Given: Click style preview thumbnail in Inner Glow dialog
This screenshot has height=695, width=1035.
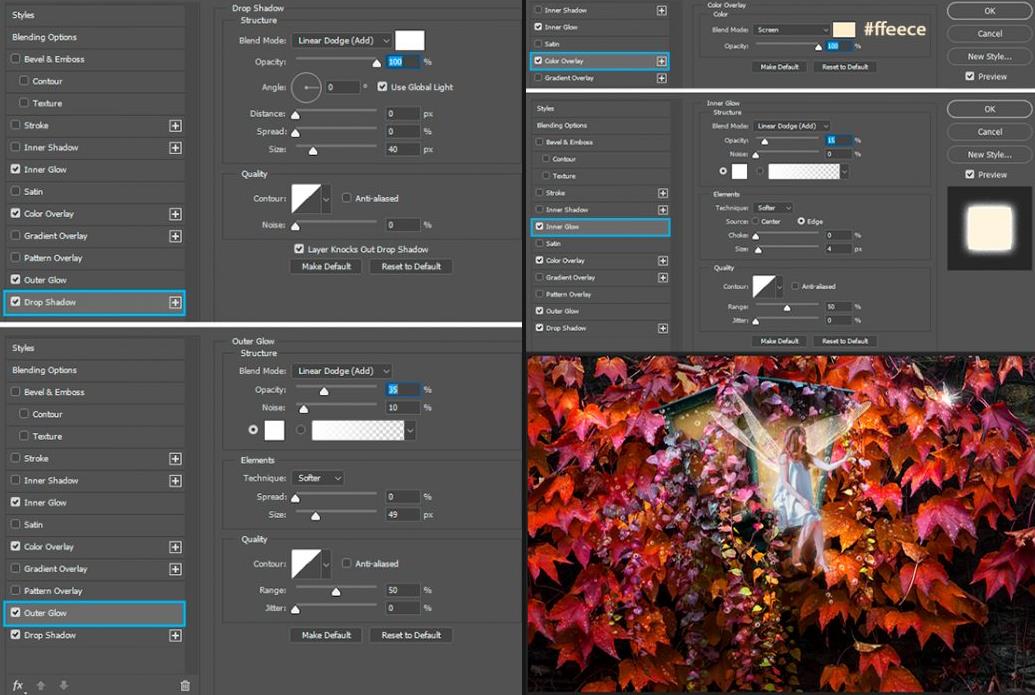Looking at the screenshot, I should tap(989, 228).
